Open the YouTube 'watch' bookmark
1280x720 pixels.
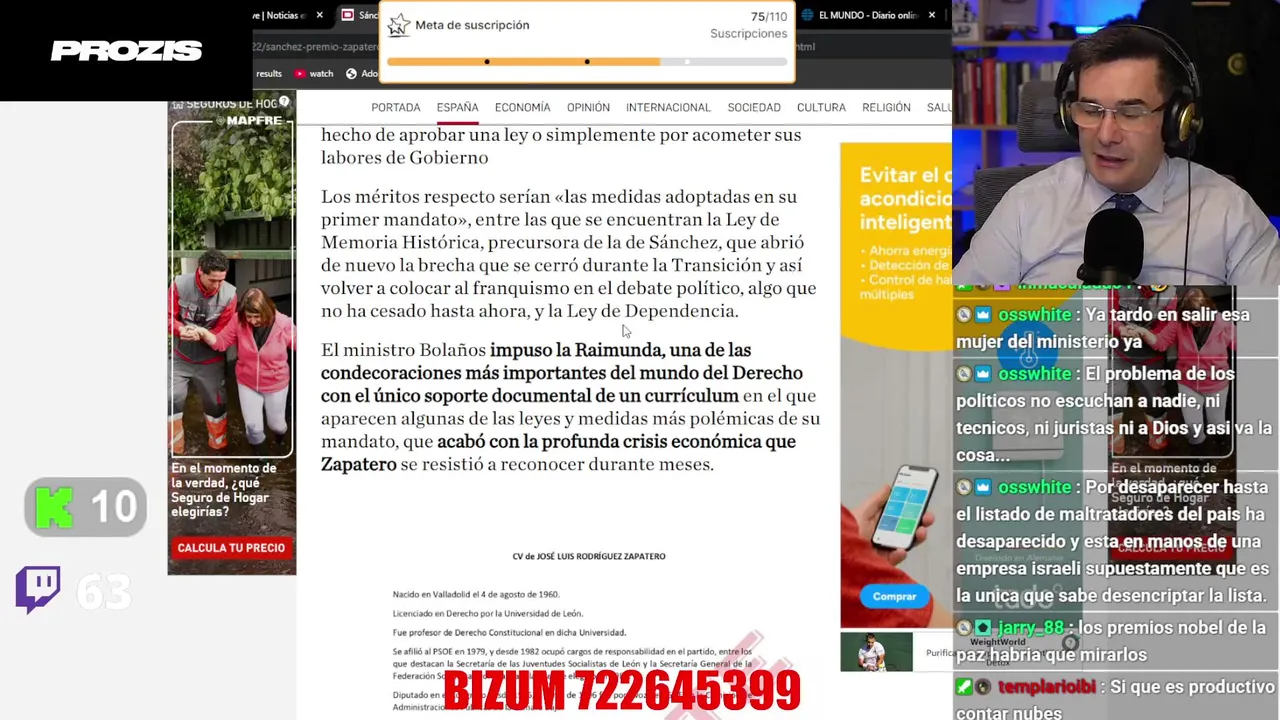tap(314, 73)
